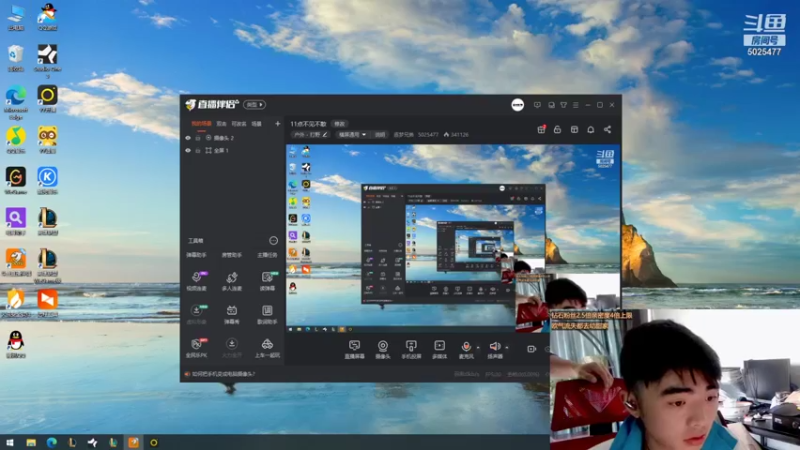This screenshot has width=800, height=450.
Task: Open the notification bell icon
Action: 591,130
